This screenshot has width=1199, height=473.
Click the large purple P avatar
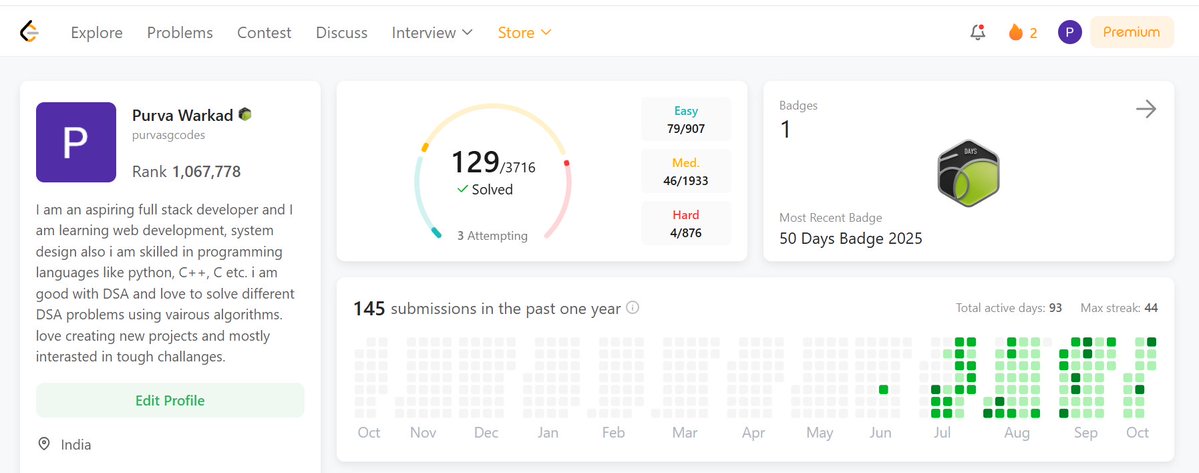(76, 142)
